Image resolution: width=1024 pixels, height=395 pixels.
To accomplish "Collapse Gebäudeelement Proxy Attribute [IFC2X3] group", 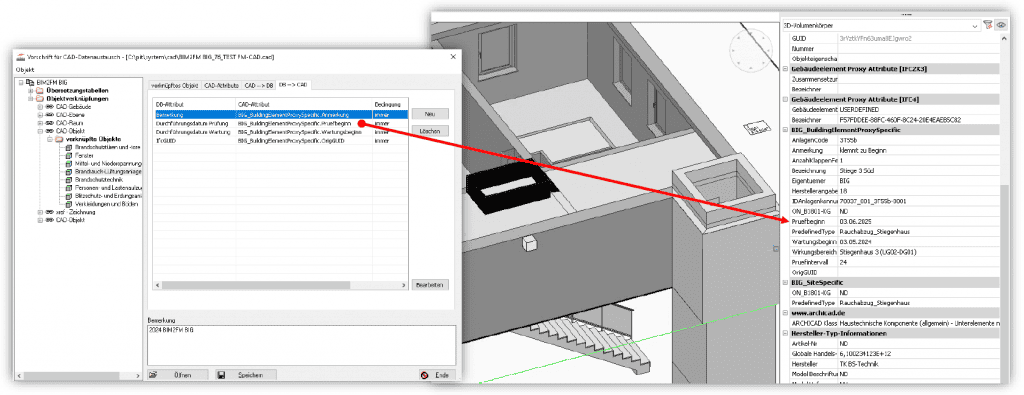I will [x=785, y=69].
